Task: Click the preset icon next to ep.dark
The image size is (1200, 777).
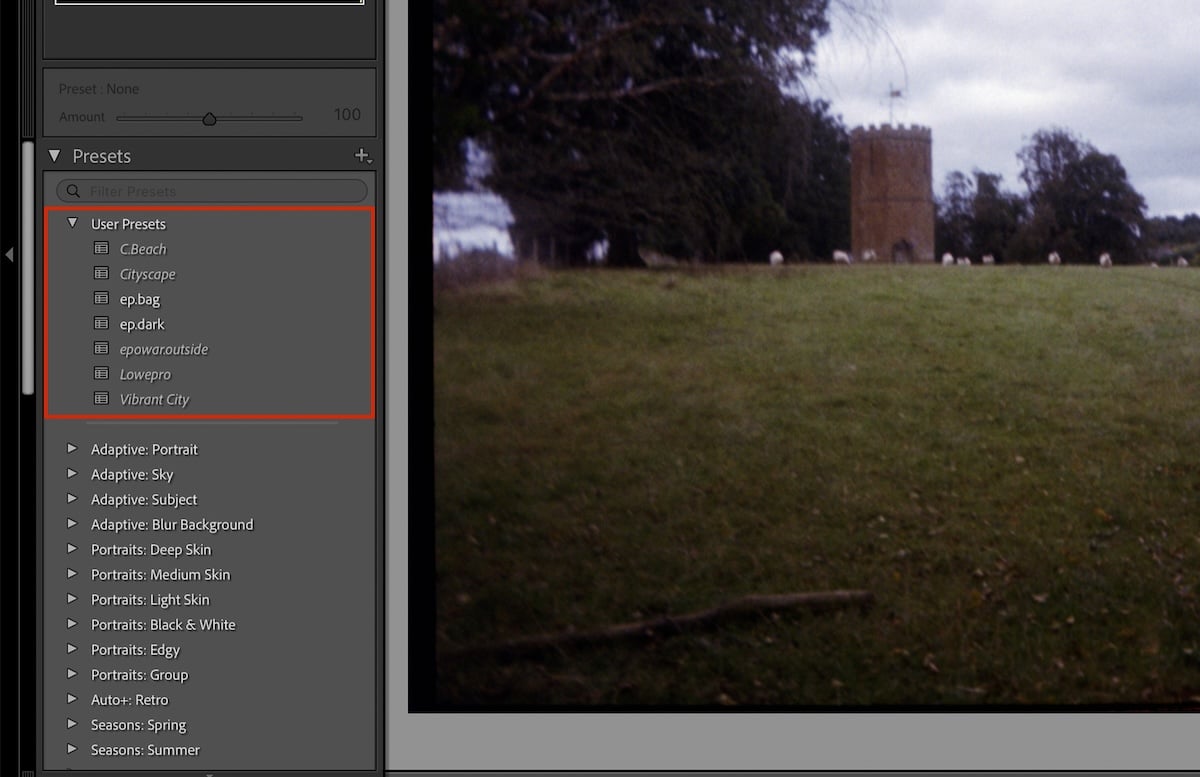Action: 101,323
